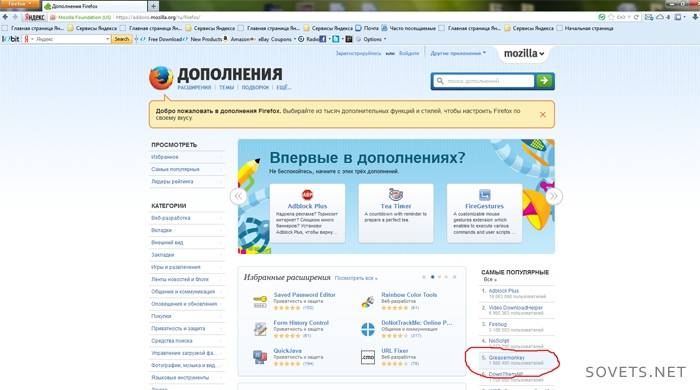The image size is (700, 390).
Task: Click the add-on search input field
Action: 483,81
